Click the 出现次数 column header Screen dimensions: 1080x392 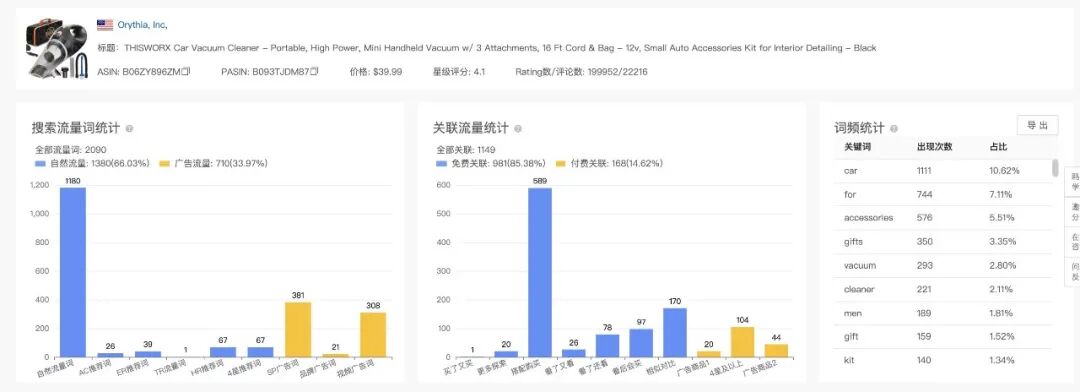click(x=935, y=147)
